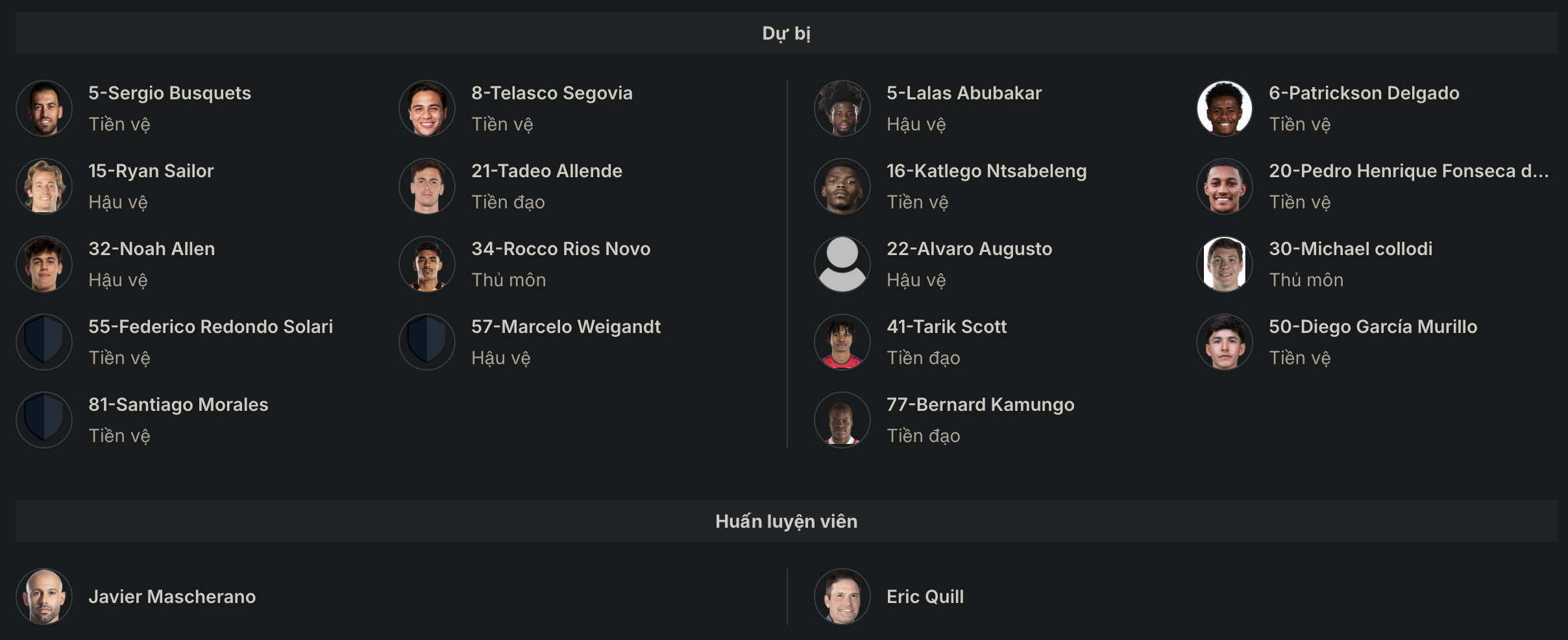This screenshot has width=1568, height=640.
Task: Open 32-Noah Allen player profile
Action: (x=151, y=249)
